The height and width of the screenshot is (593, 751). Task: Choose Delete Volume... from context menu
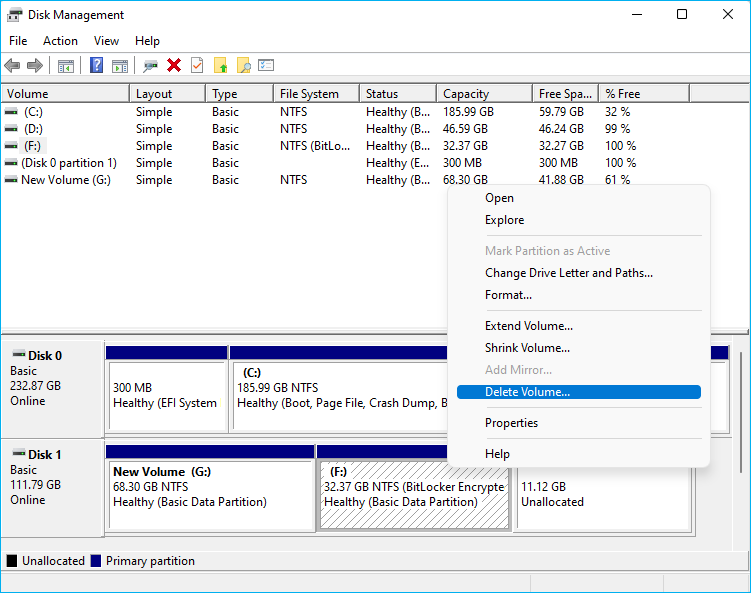click(x=527, y=392)
